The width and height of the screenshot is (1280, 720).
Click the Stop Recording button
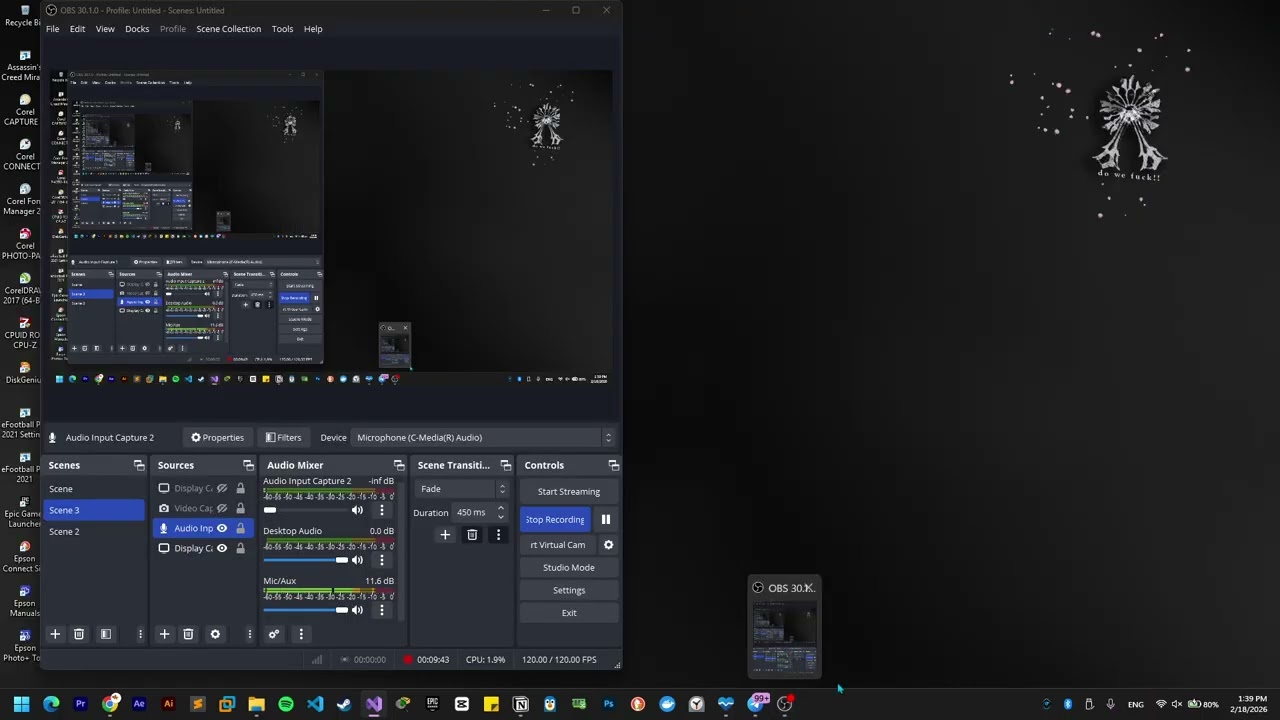[555, 519]
